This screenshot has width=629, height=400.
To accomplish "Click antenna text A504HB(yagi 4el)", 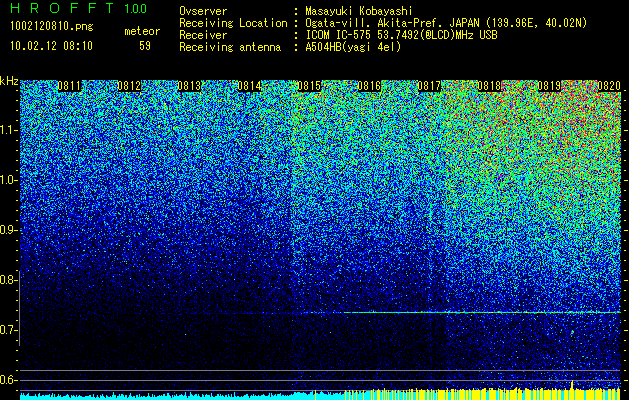I will [353, 47].
